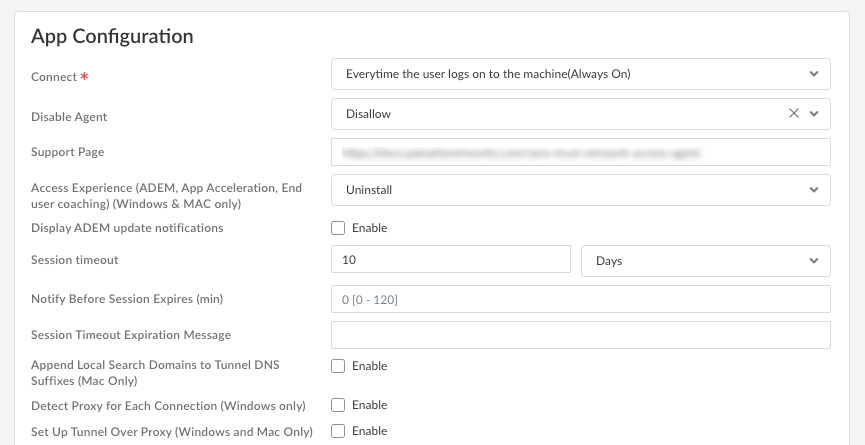The width and height of the screenshot is (865, 445).
Task: Click the Disable Agent label
Action: tap(69, 117)
